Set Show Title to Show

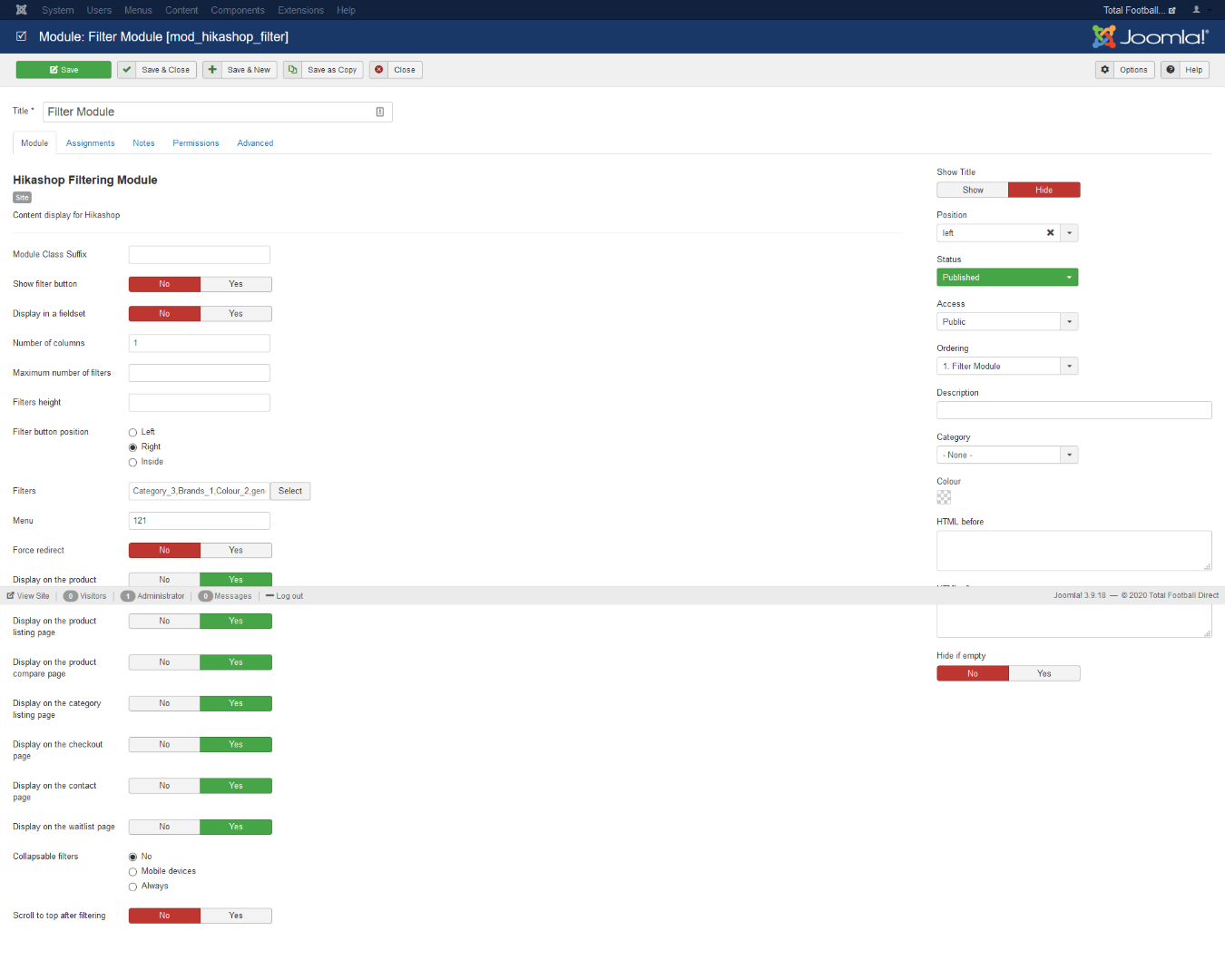click(x=973, y=191)
